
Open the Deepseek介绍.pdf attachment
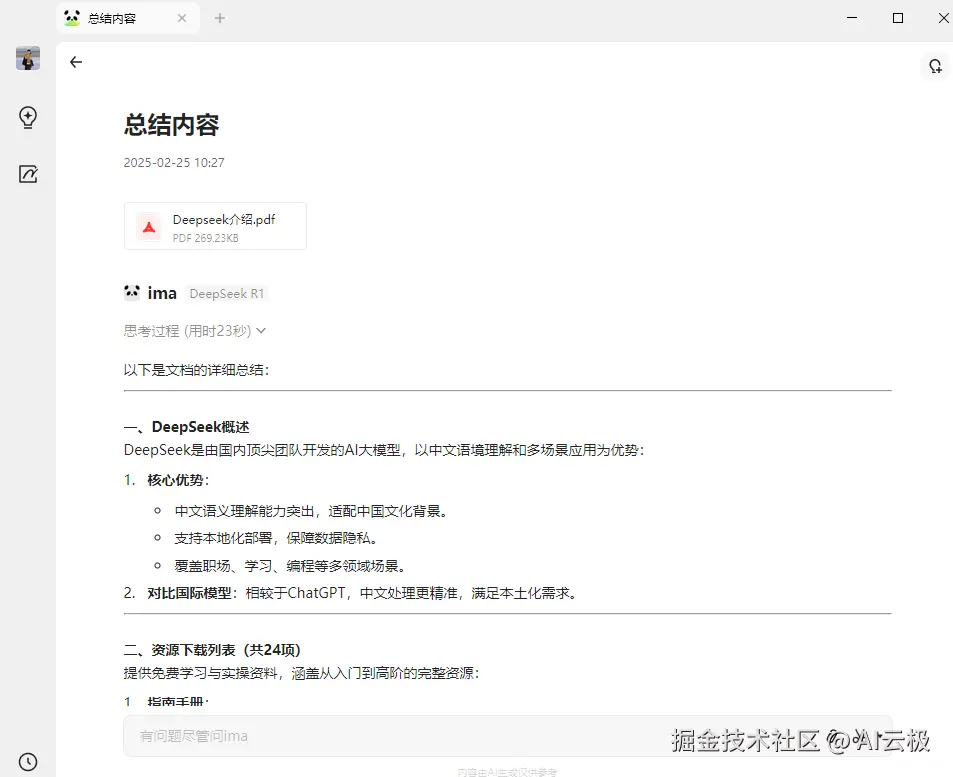(215, 226)
